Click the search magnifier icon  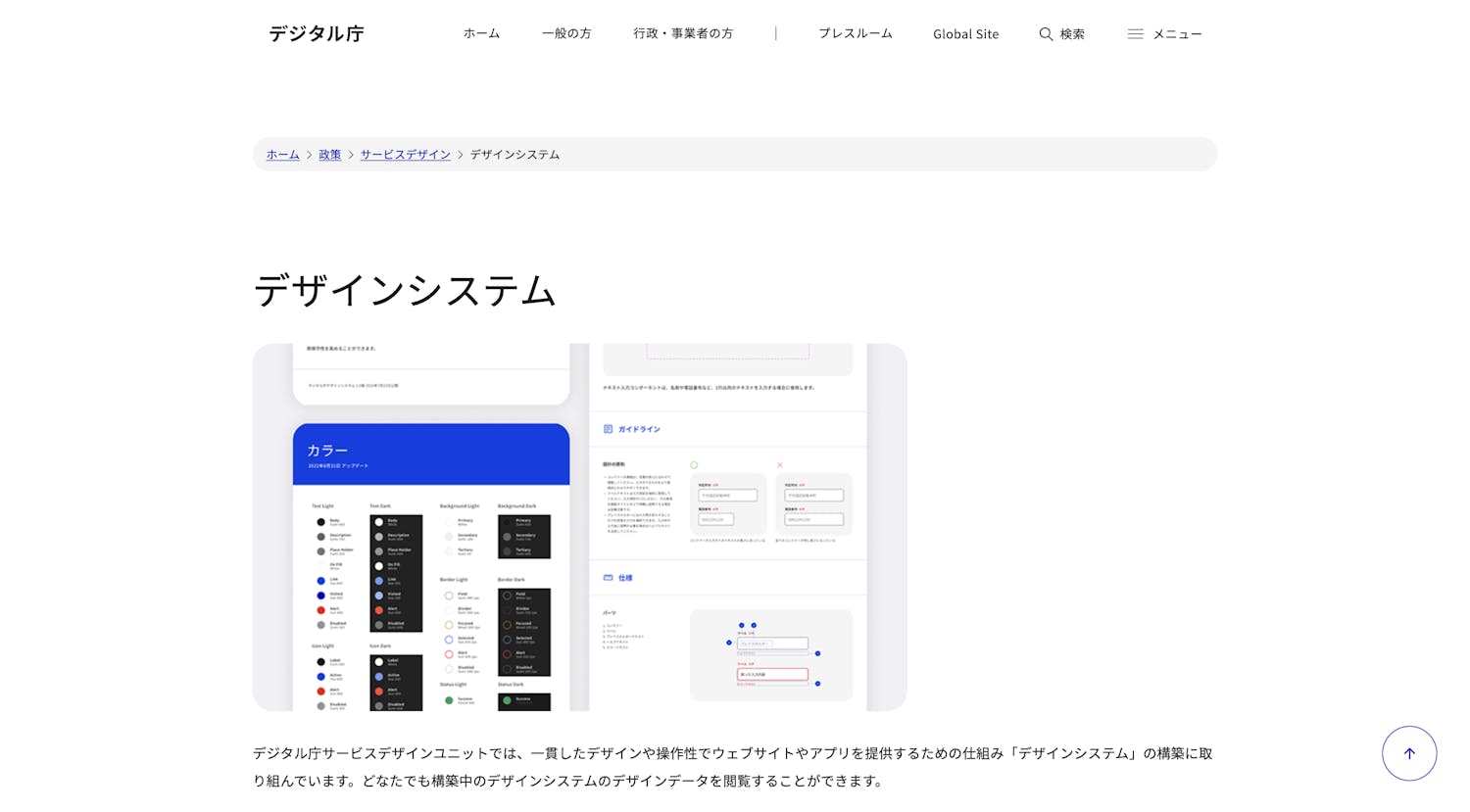[1046, 34]
